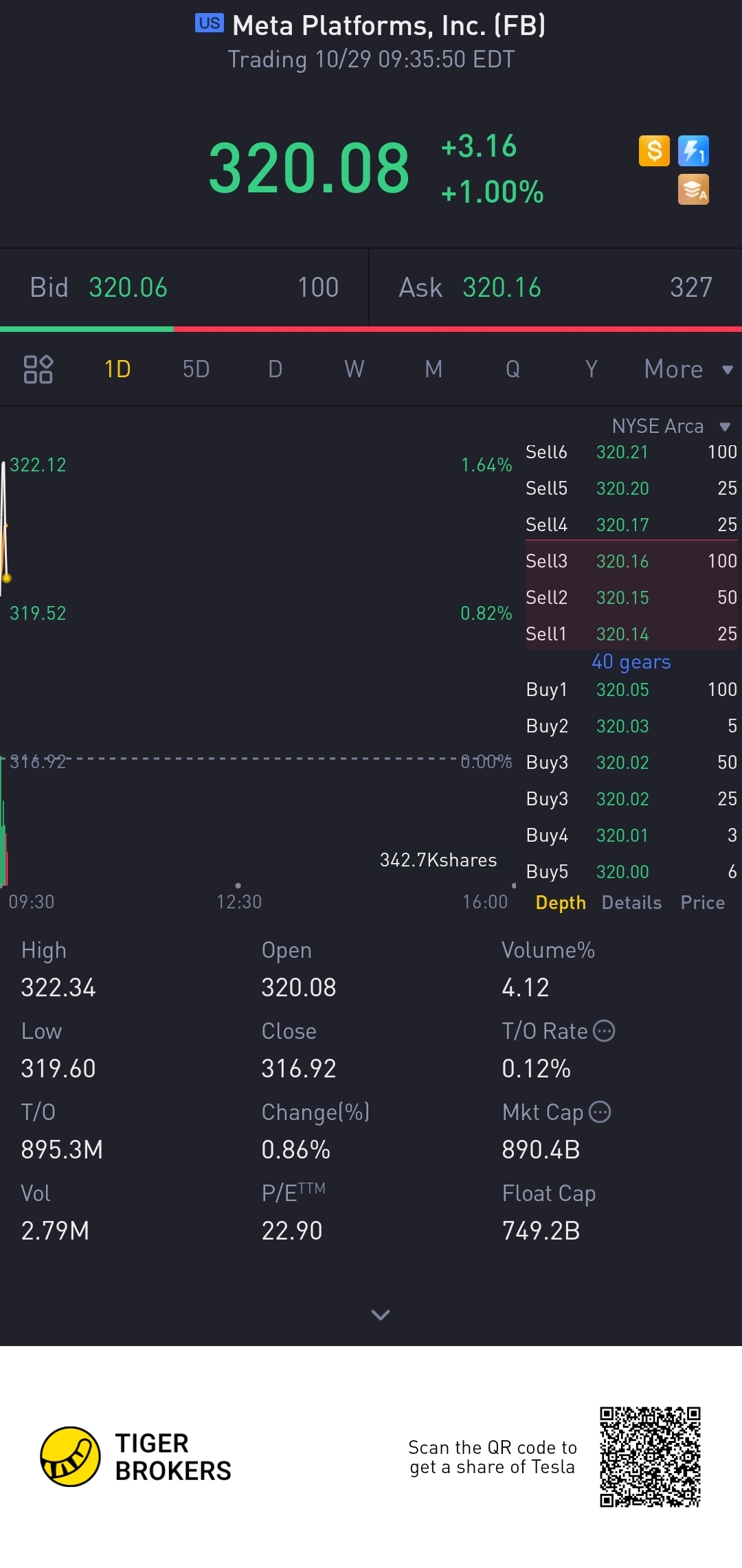Tap the Vol value 2.79M
Viewport: 742px width, 1568px height.
[55, 1231]
